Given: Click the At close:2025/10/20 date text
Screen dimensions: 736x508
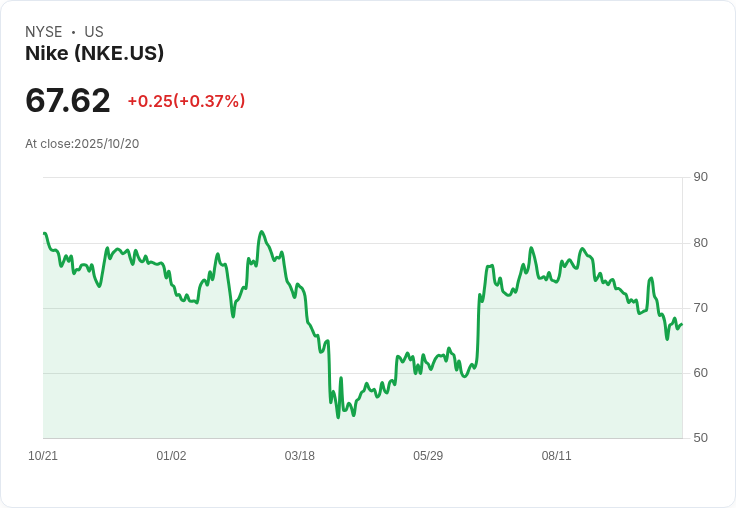Looking at the screenshot, I should (x=82, y=144).
